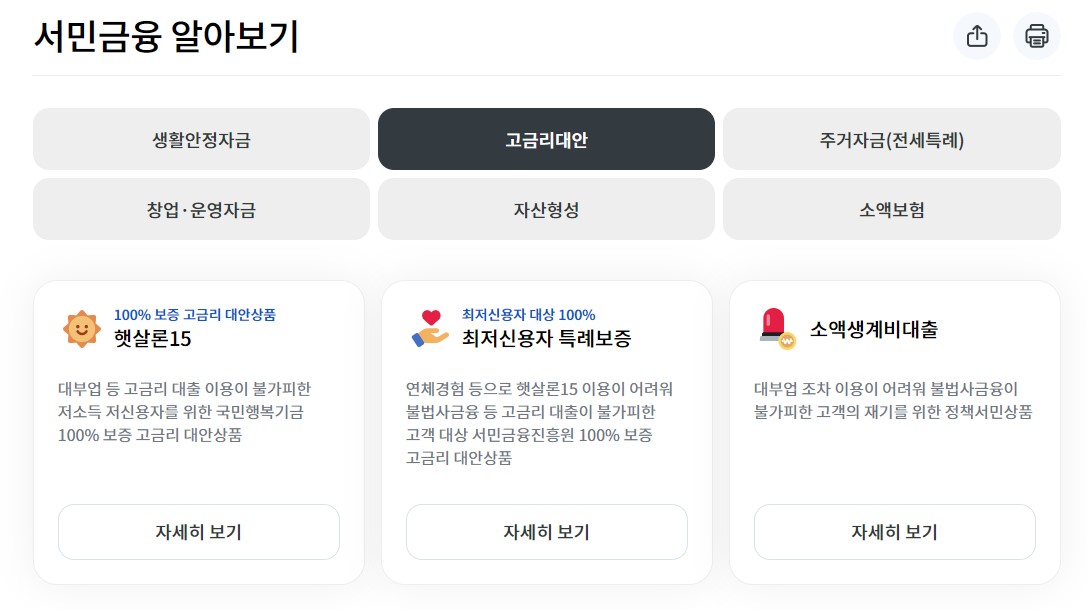1088x609 pixels.
Task: Click 자세히 보기 under 최저신용자 특례보증
Action: (x=546, y=532)
